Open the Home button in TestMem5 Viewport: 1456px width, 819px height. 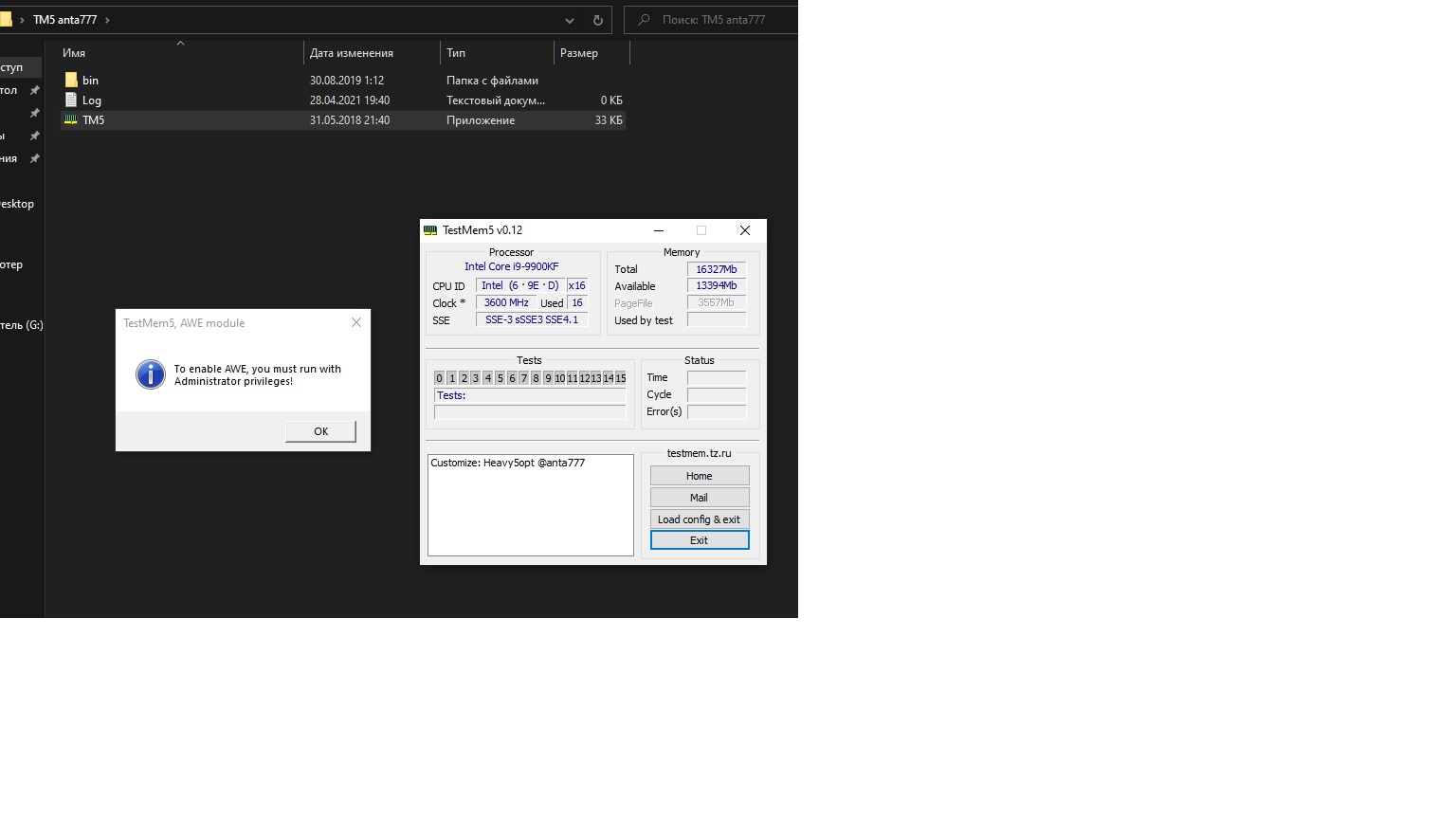700,476
